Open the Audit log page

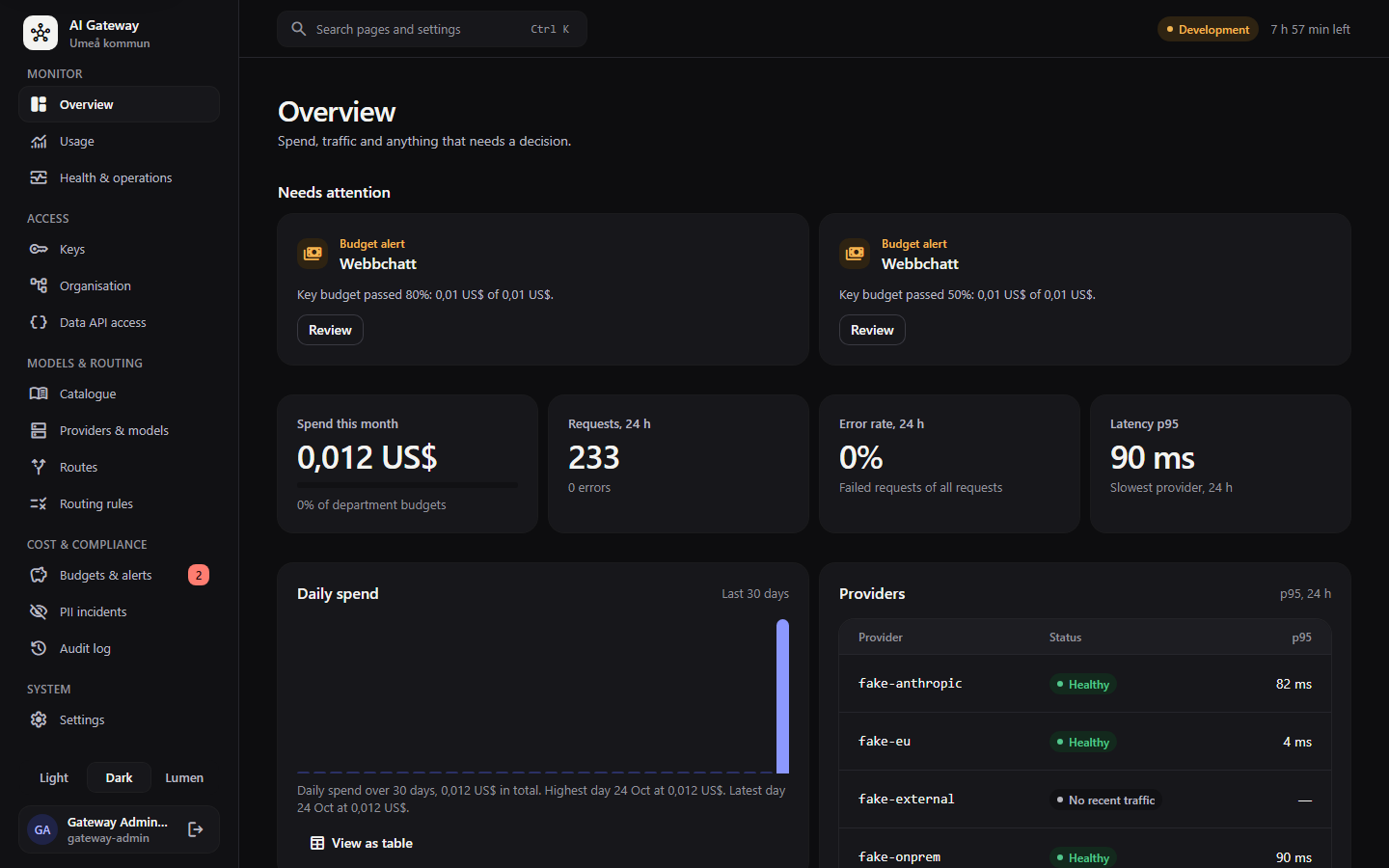click(x=119, y=648)
